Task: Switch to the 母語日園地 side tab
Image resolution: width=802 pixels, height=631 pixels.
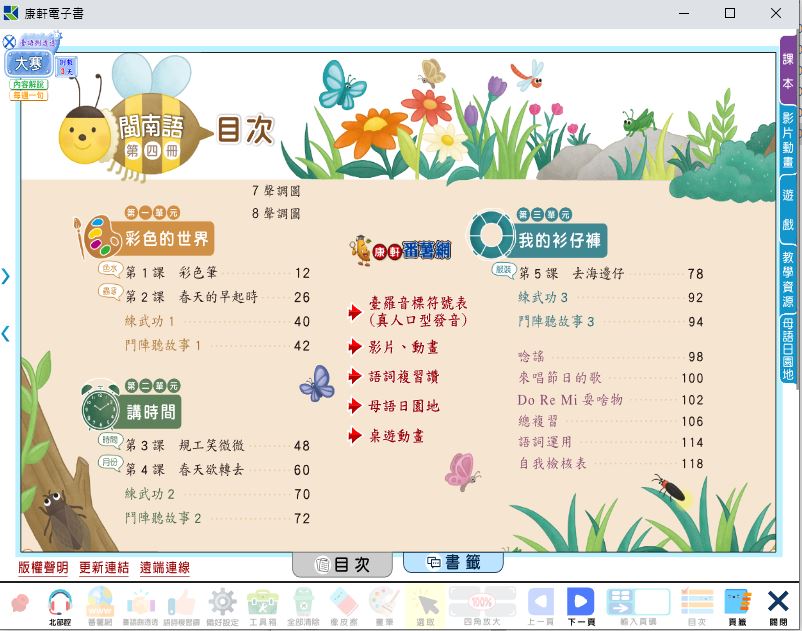Action: click(x=788, y=349)
